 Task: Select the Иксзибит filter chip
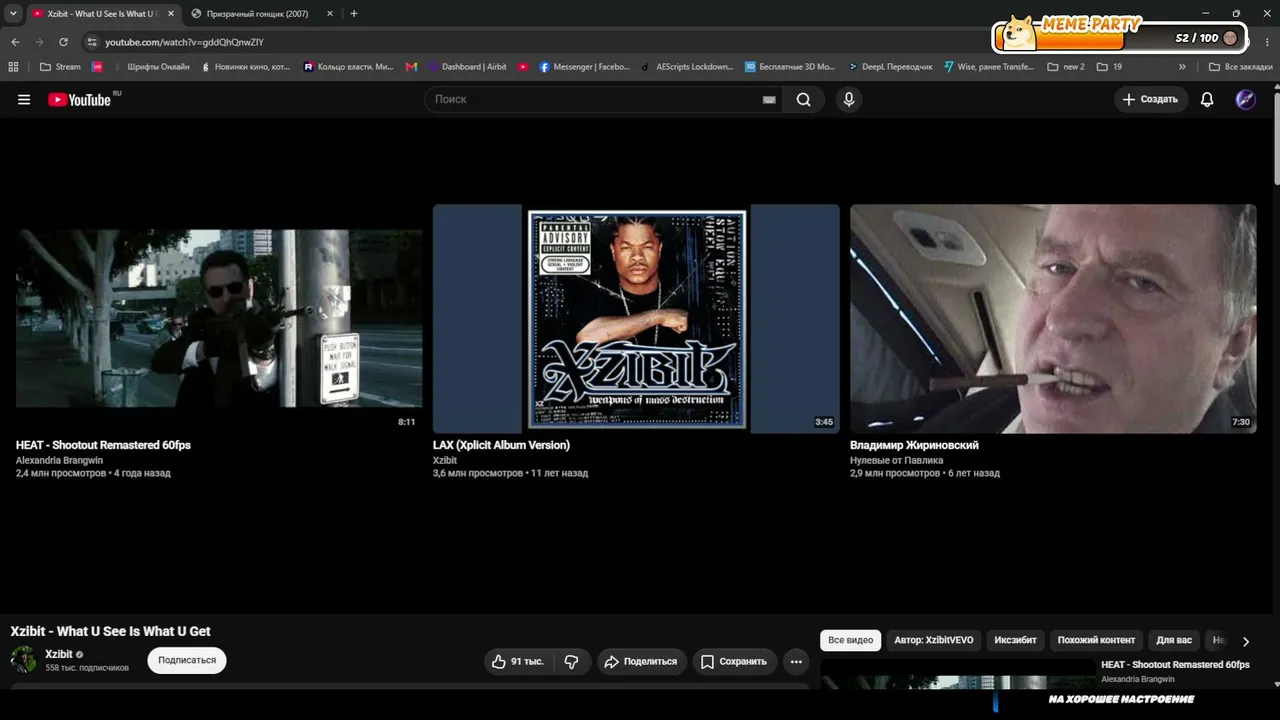(1015, 640)
